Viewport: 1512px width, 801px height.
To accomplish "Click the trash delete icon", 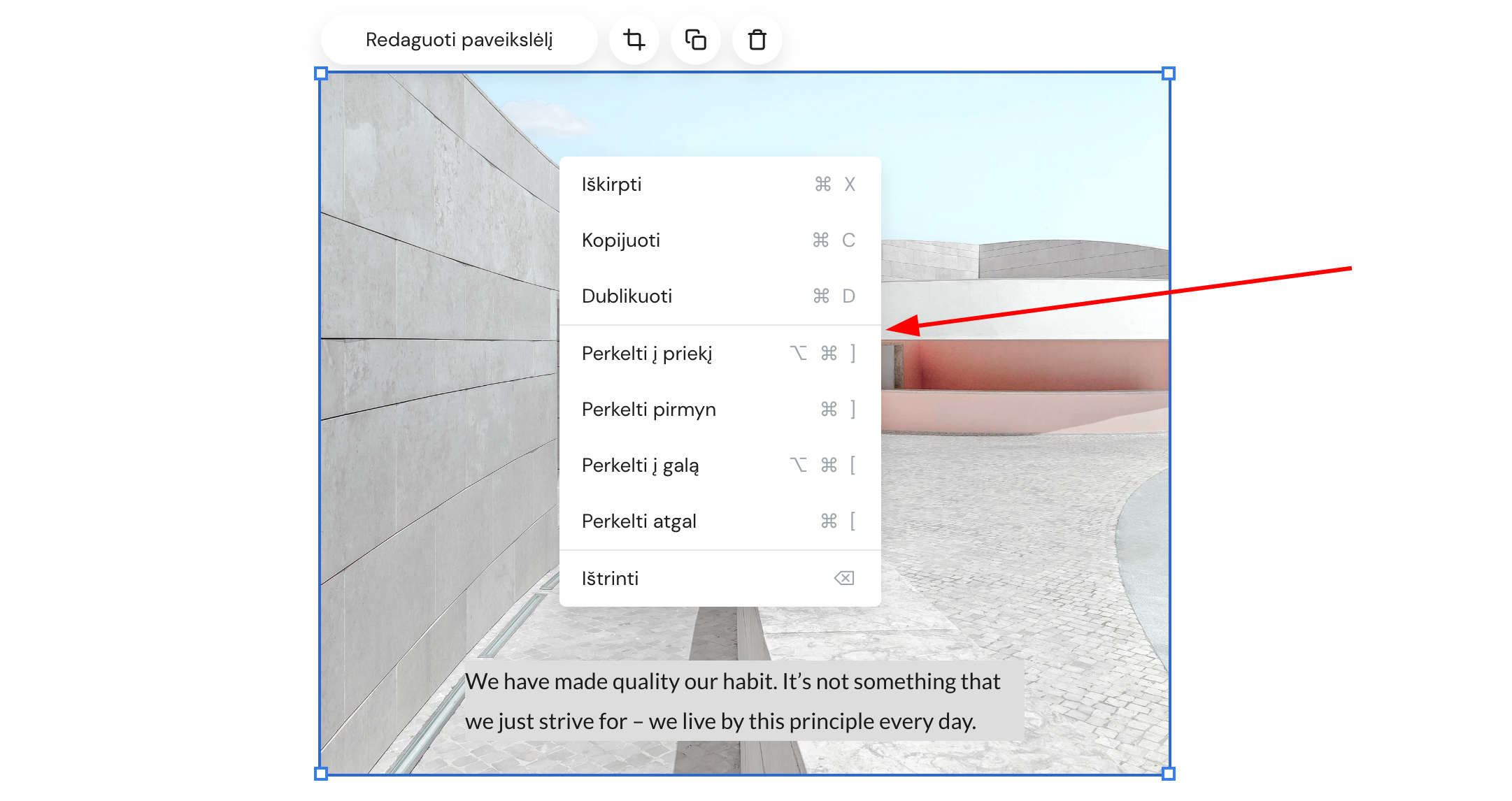I will [757, 40].
